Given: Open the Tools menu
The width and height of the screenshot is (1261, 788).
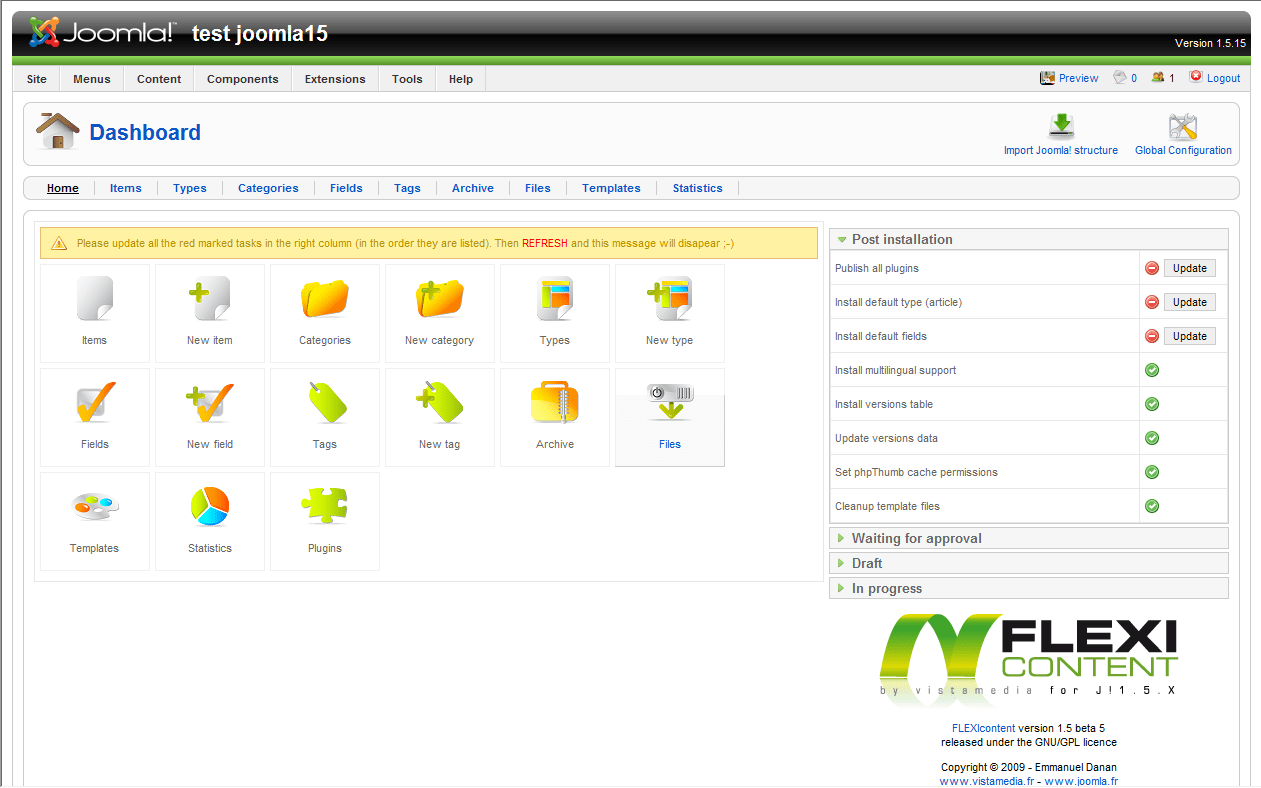Looking at the screenshot, I should [407, 79].
